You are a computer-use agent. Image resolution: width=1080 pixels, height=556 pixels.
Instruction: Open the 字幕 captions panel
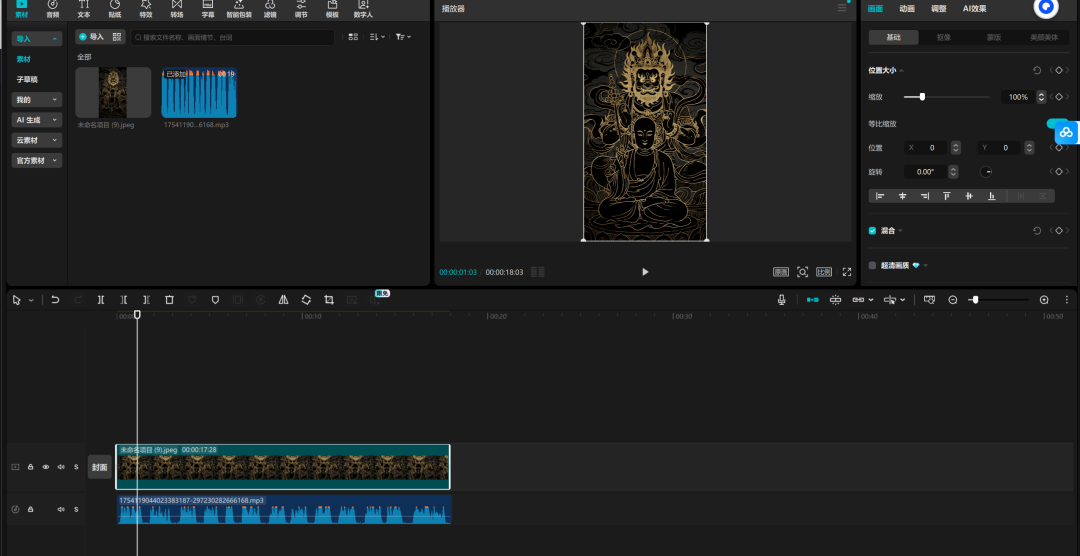pyautogui.click(x=207, y=8)
